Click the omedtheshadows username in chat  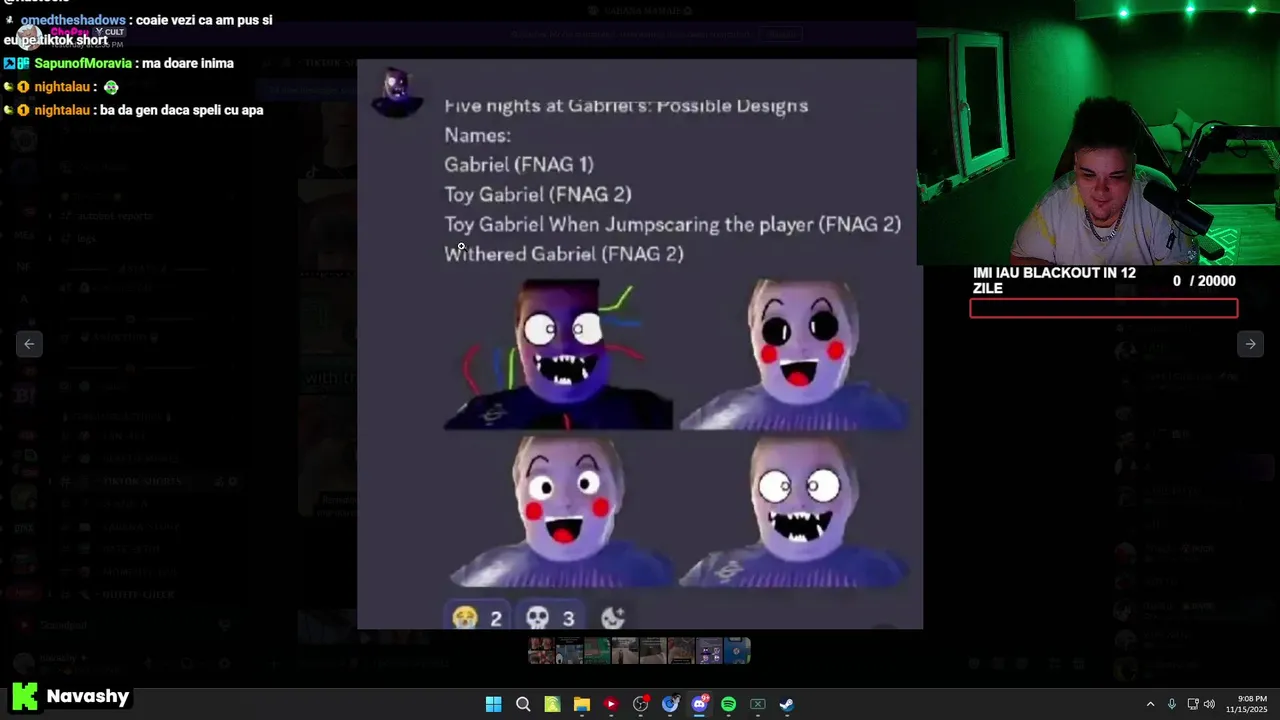click(73, 20)
